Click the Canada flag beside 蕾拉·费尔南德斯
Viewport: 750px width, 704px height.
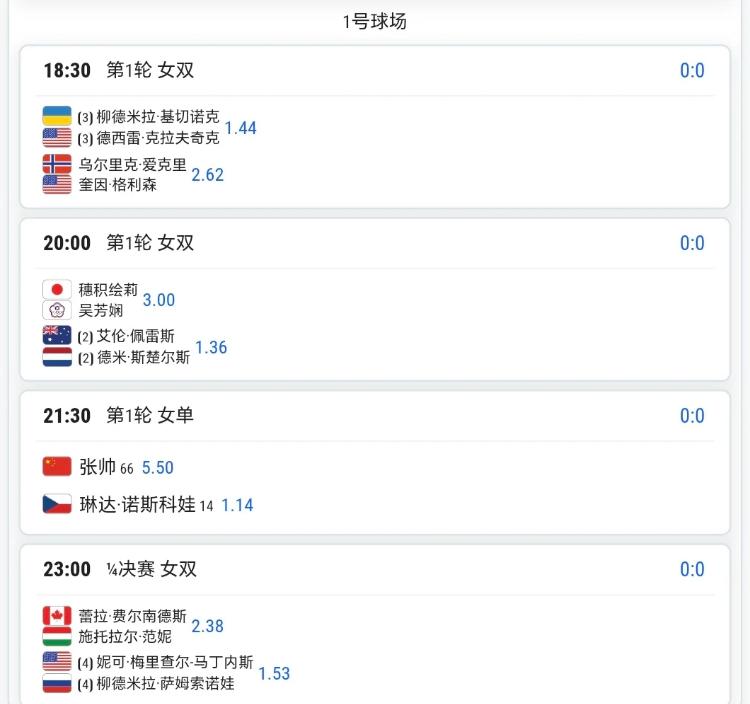[57, 616]
